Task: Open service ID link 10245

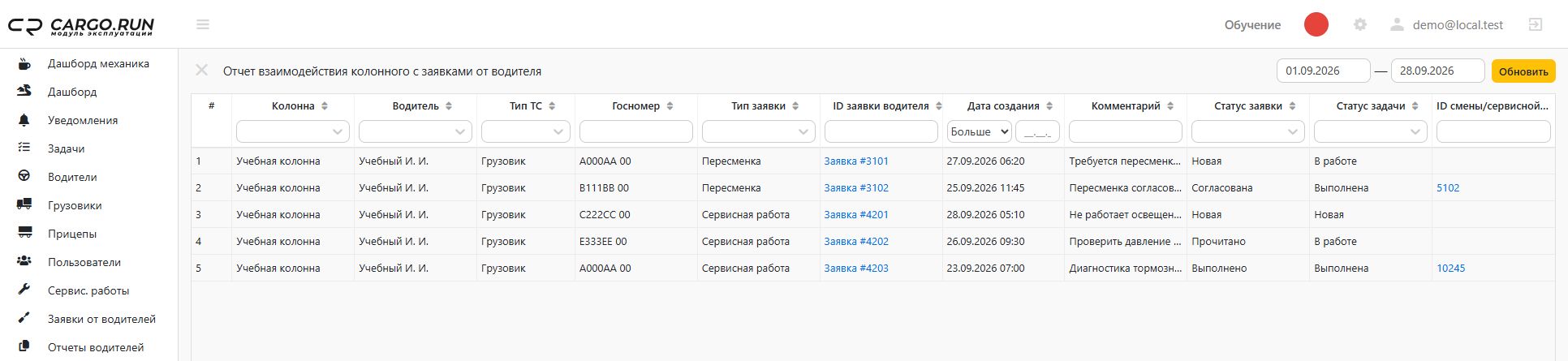Action: pos(1451,268)
